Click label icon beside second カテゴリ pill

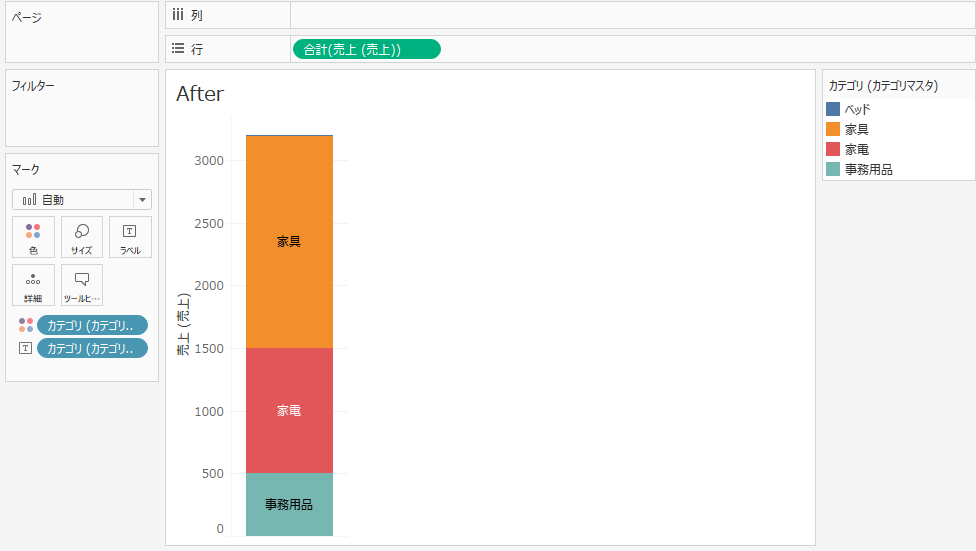click(x=26, y=348)
